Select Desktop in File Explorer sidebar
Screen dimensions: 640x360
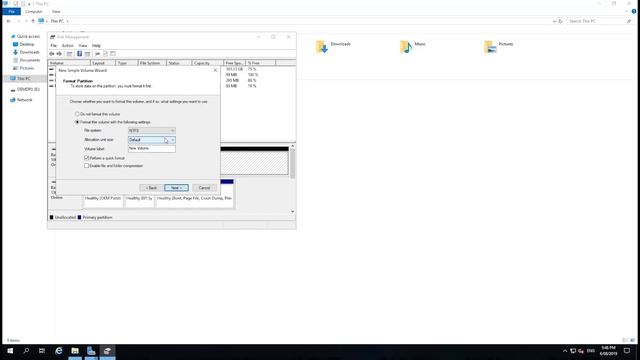pyautogui.click(x=27, y=44)
